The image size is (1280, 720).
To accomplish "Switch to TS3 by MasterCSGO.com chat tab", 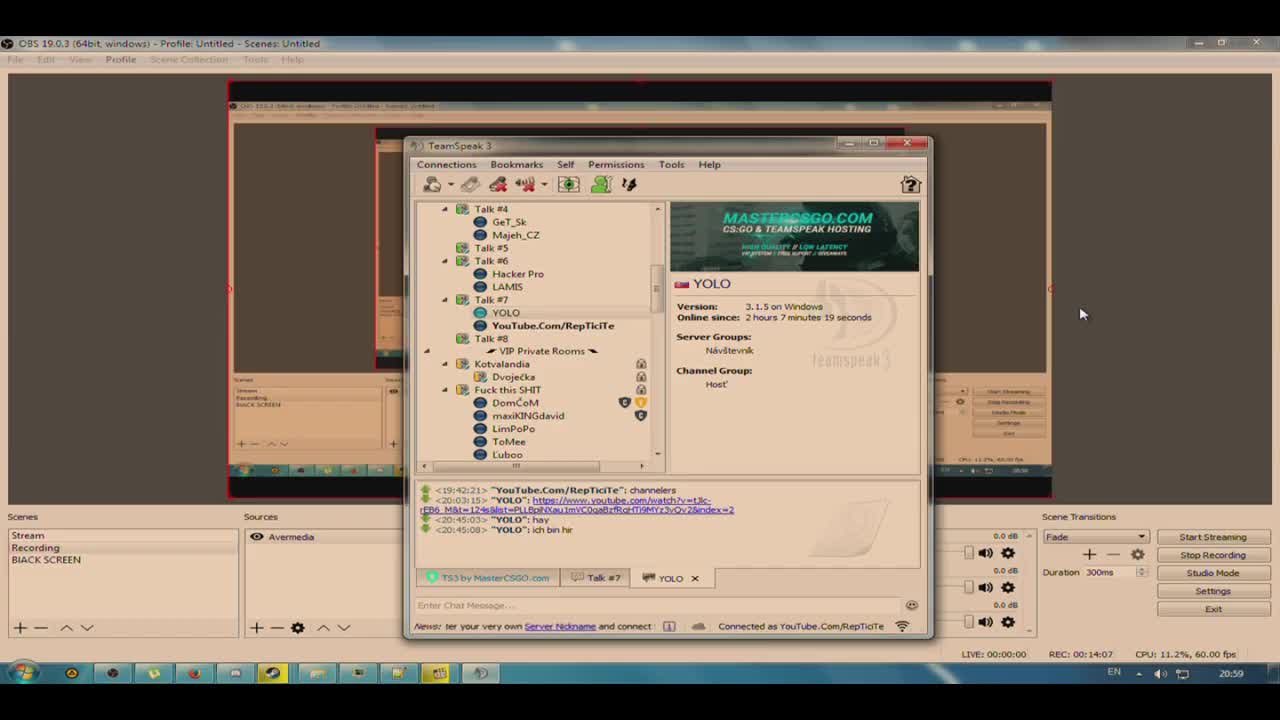I will [488, 578].
